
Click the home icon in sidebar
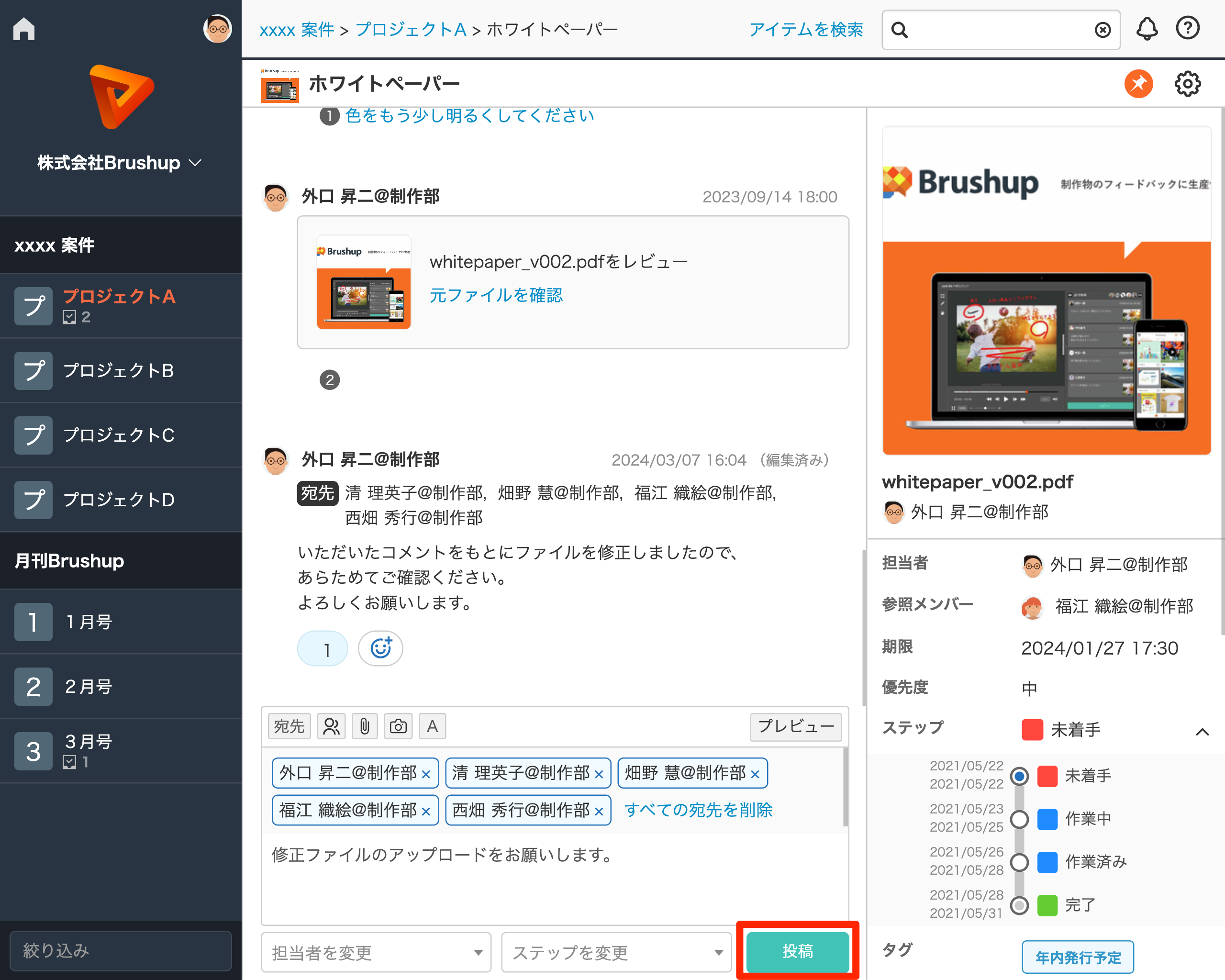(24, 28)
